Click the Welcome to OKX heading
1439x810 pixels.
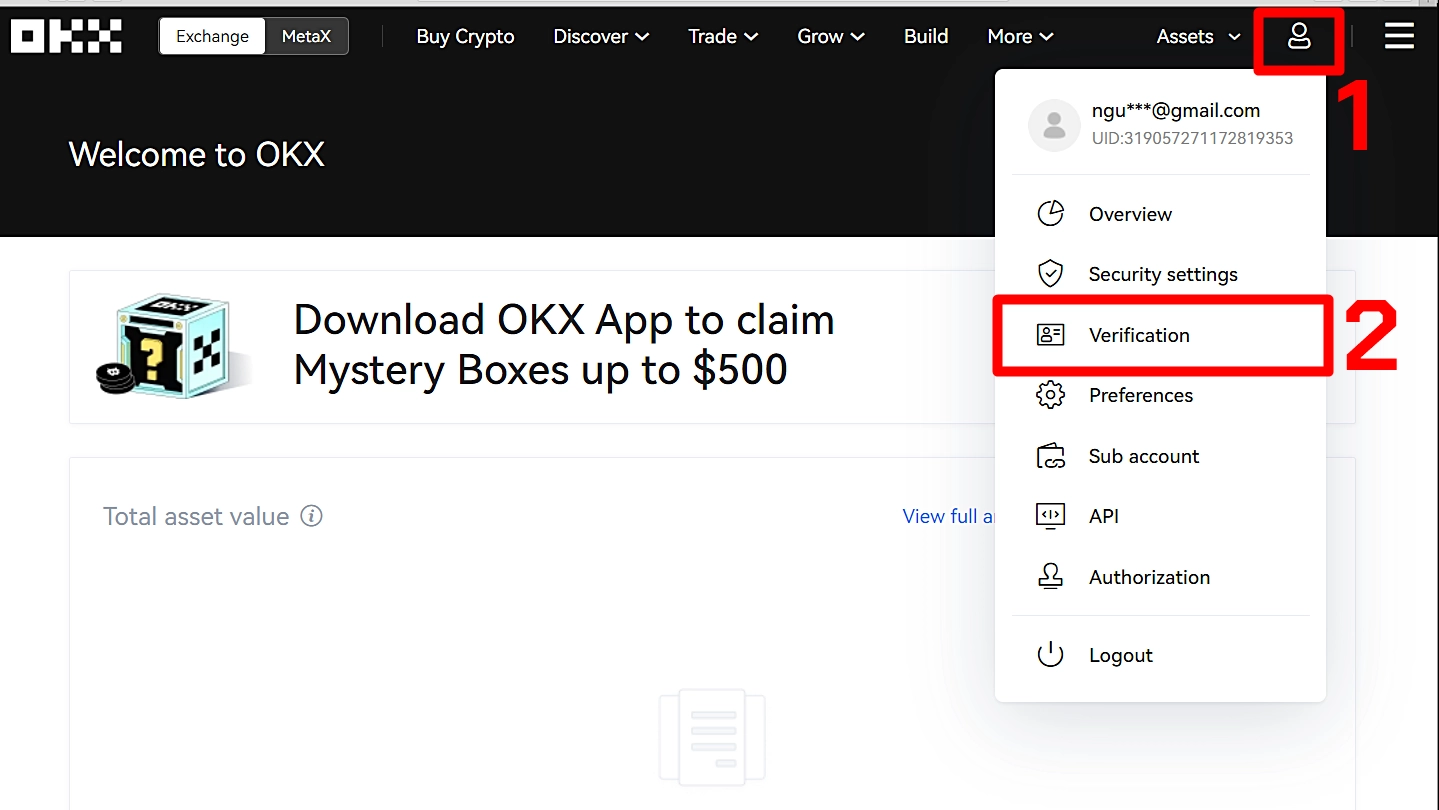coord(197,155)
